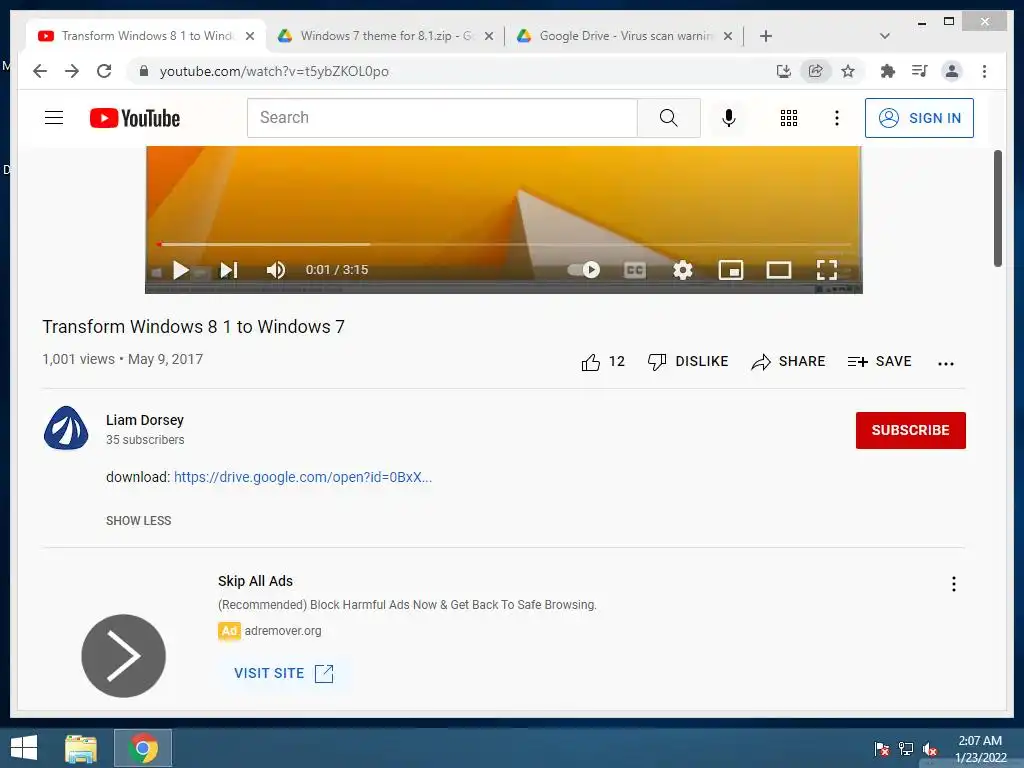
Task: Switch to miniplayer mode
Action: 731,270
